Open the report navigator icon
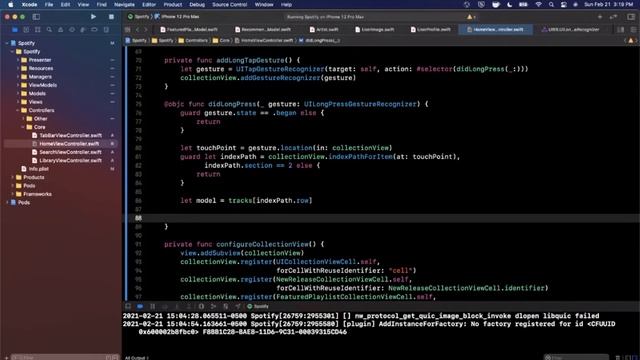 [x=106, y=30]
